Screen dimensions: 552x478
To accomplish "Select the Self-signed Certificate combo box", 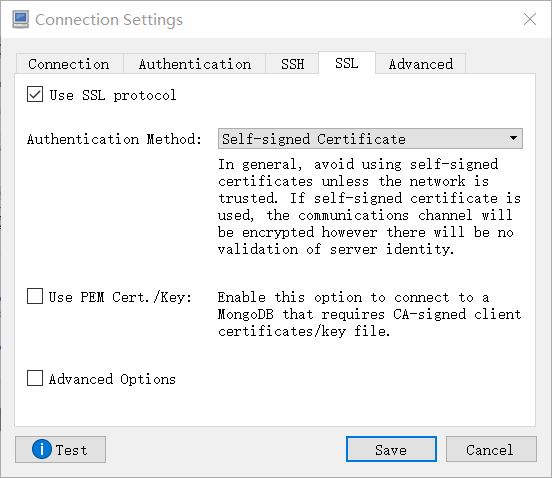I will pyautogui.click(x=370, y=138).
